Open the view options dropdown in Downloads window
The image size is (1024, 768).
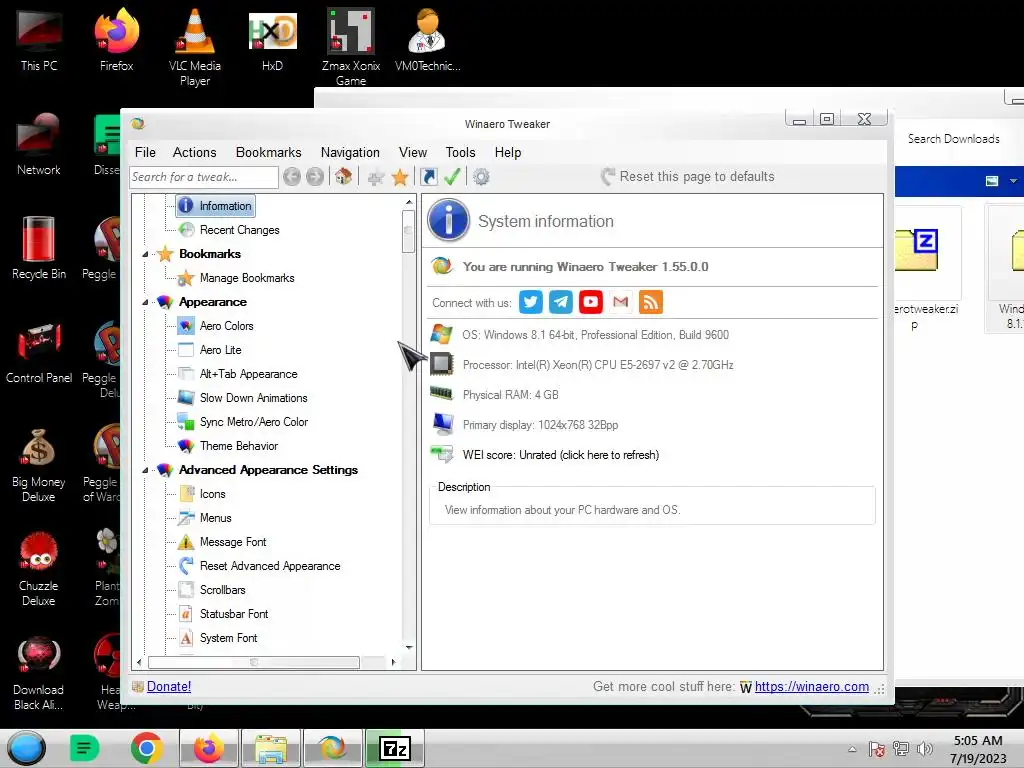point(1013,181)
